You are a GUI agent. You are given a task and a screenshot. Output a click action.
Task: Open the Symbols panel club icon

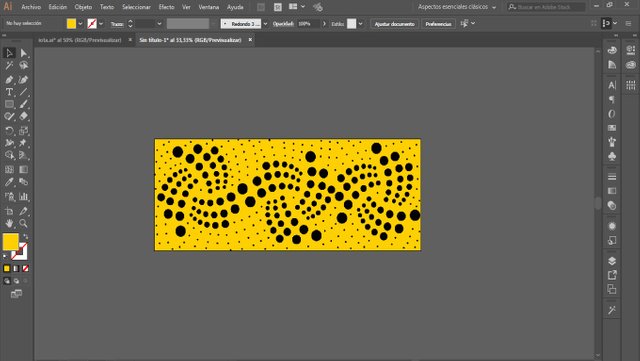(612, 156)
